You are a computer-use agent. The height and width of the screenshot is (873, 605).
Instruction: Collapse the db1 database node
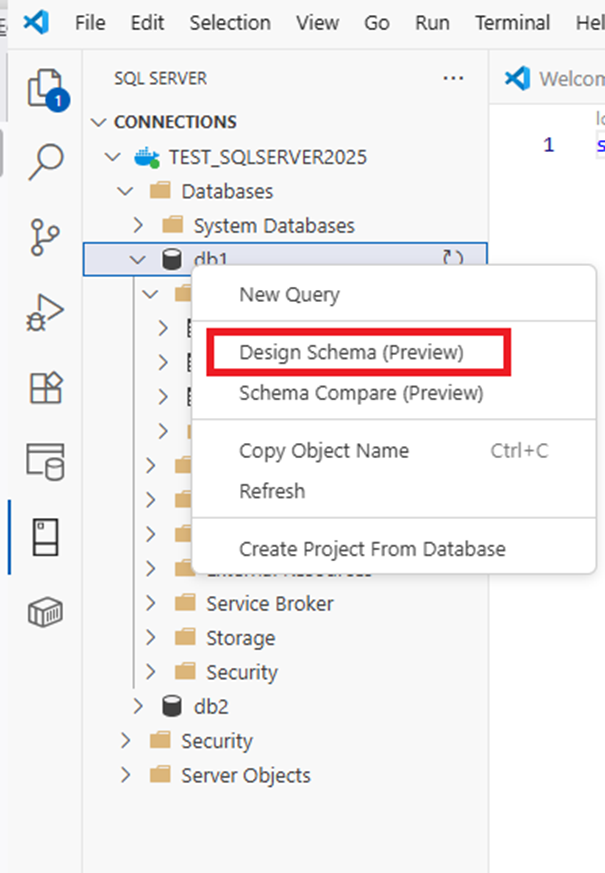(137, 259)
